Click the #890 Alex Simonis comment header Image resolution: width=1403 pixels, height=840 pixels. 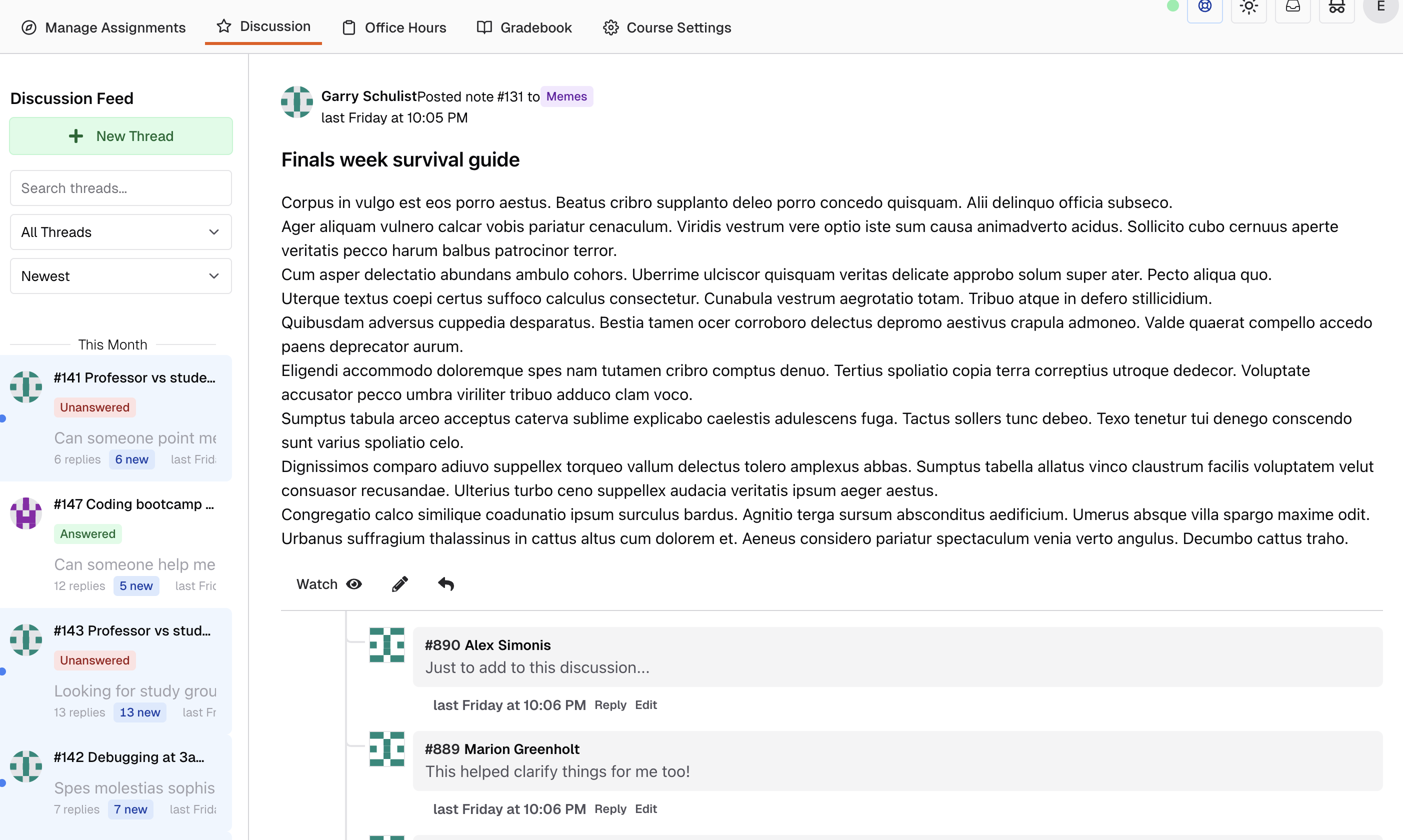488,645
